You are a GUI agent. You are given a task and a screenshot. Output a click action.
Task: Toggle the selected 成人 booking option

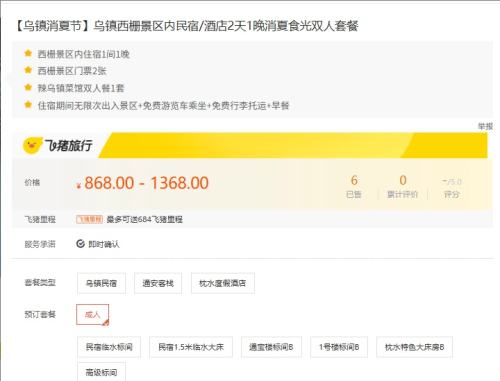pyautogui.click(x=93, y=314)
